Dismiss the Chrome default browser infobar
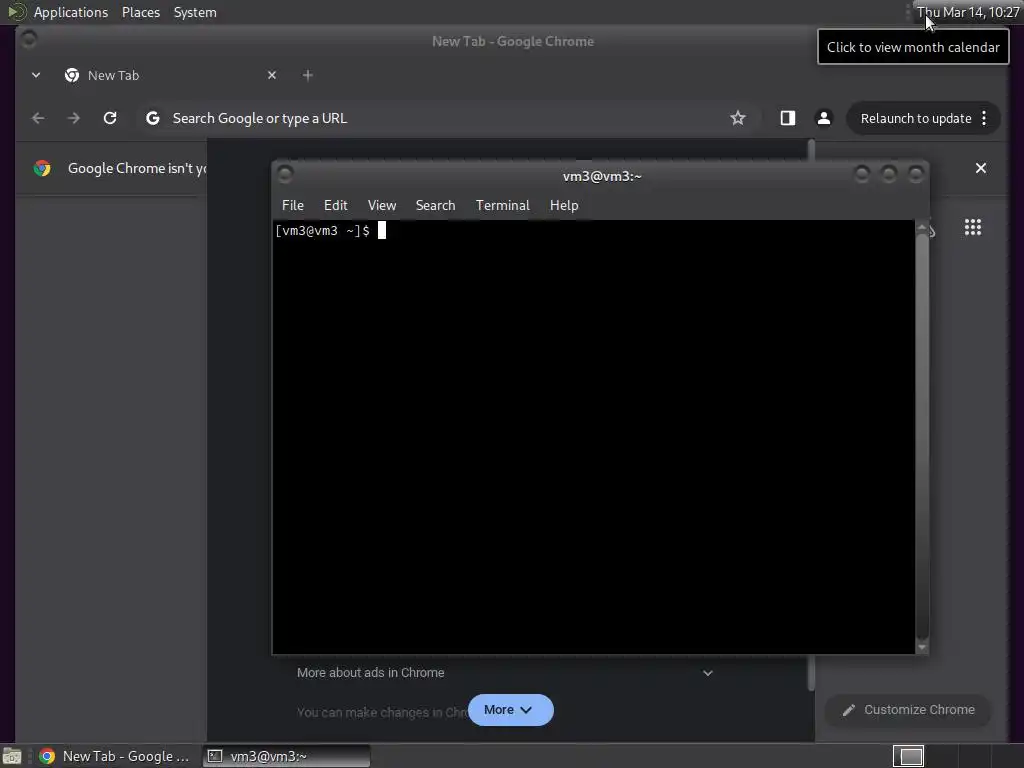 980,168
